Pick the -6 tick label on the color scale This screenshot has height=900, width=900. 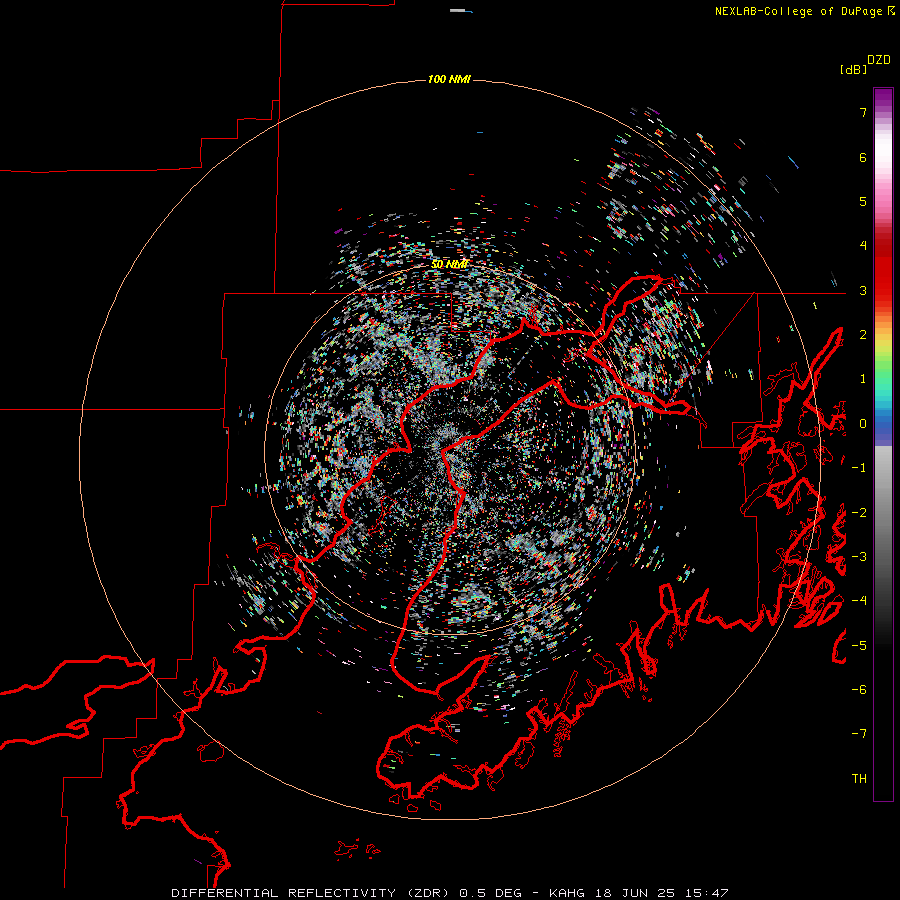click(x=859, y=690)
